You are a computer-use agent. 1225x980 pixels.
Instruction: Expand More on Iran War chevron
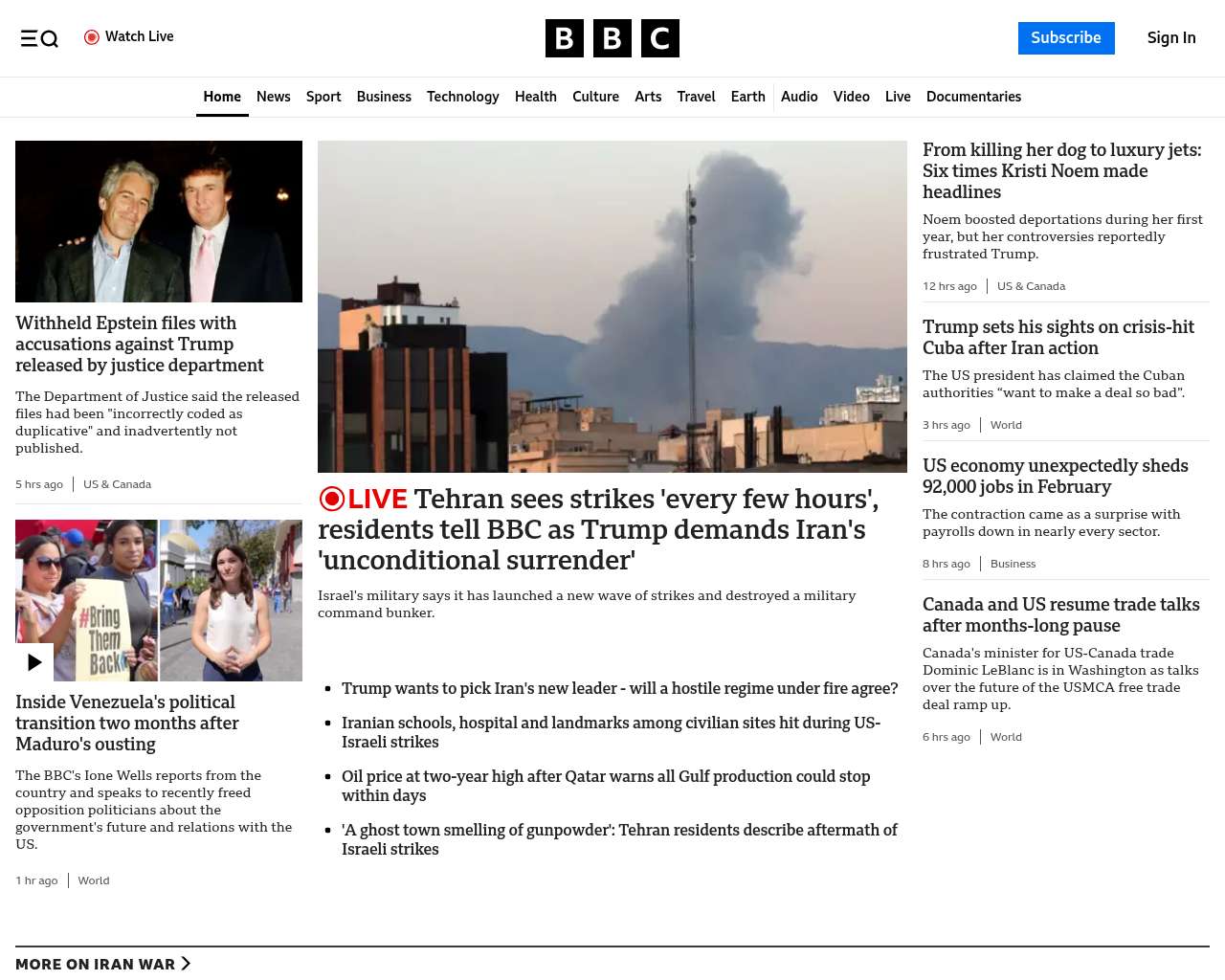(x=187, y=964)
